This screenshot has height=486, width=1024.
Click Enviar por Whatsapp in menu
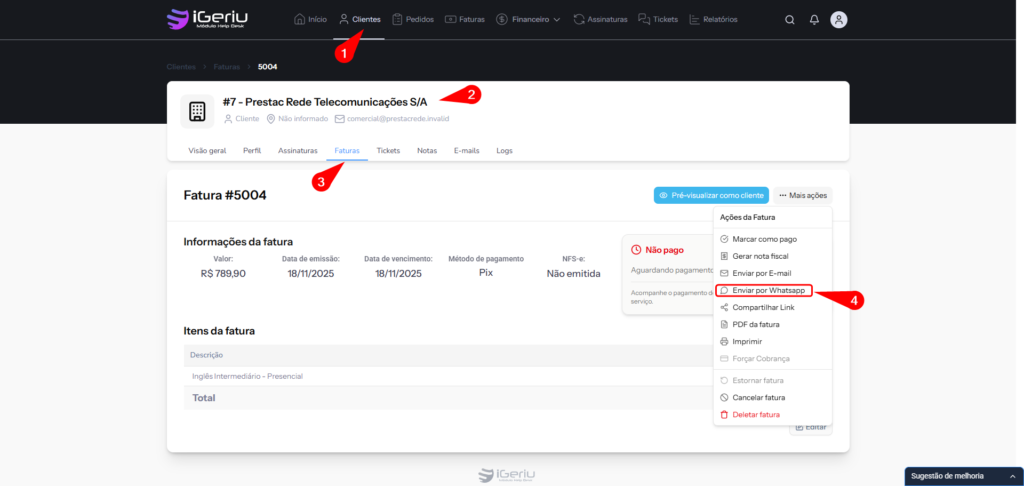(x=767, y=290)
